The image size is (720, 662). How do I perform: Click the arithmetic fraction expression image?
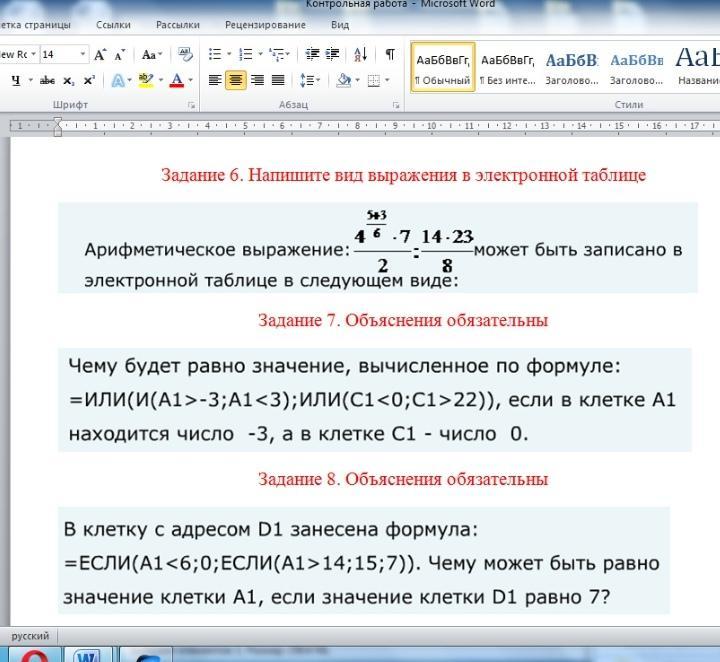(413, 241)
